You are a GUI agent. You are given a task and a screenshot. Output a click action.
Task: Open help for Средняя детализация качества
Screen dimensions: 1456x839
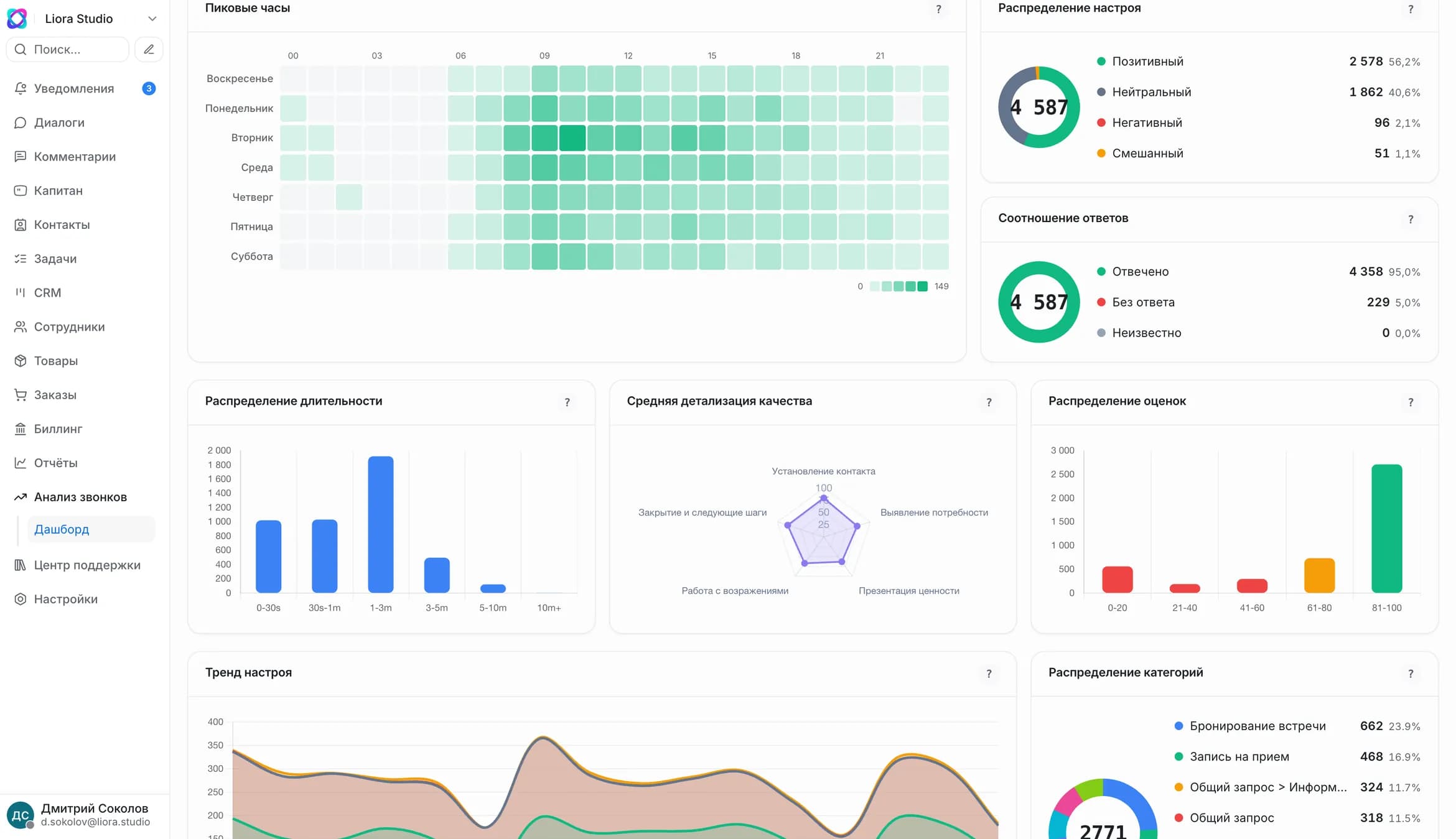tap(989, 402)
